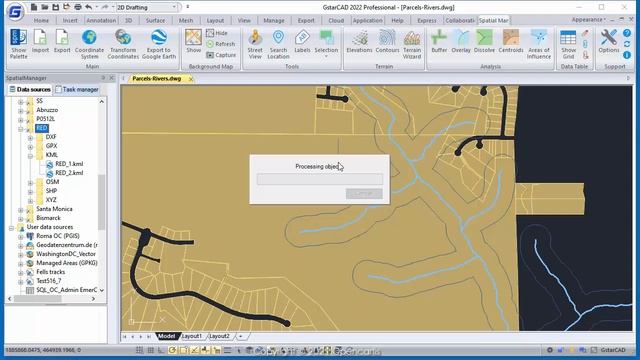Open the Home ribbon tab
The height and width of the screenshot is (360, 640).
click(41, 20)
